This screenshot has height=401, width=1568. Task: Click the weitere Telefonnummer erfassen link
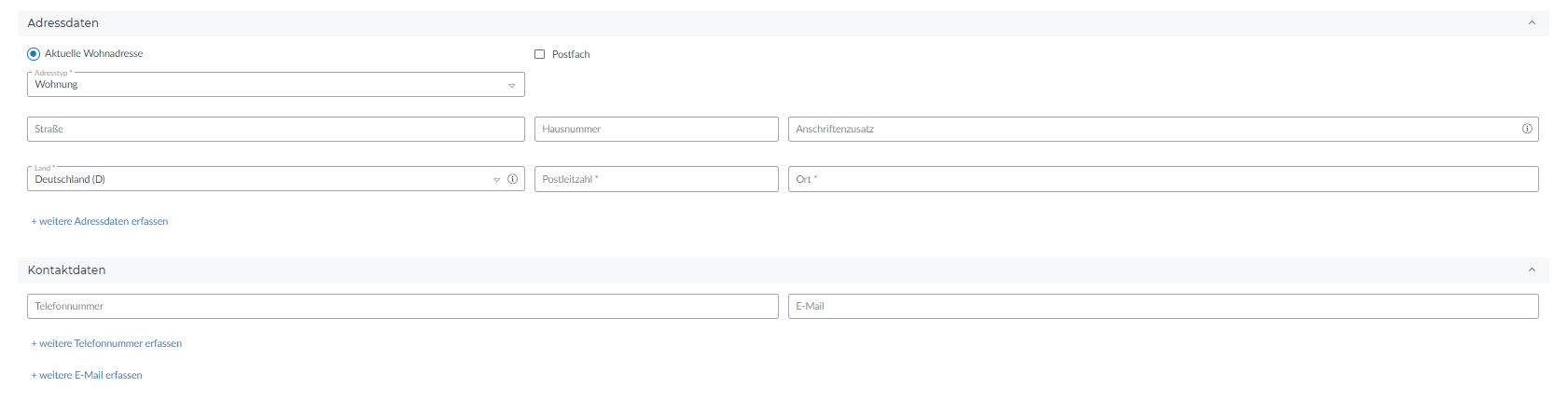[106, 343]
